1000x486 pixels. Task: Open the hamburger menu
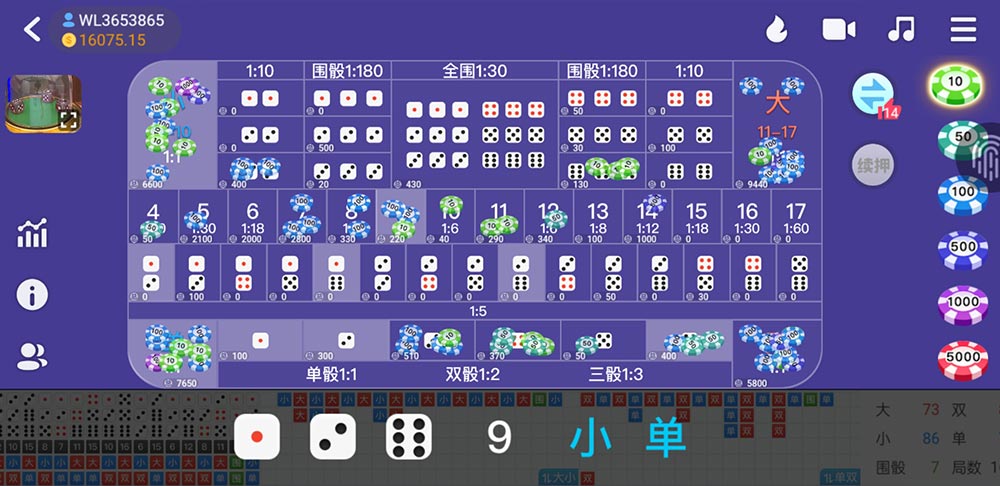pos(963,30)
